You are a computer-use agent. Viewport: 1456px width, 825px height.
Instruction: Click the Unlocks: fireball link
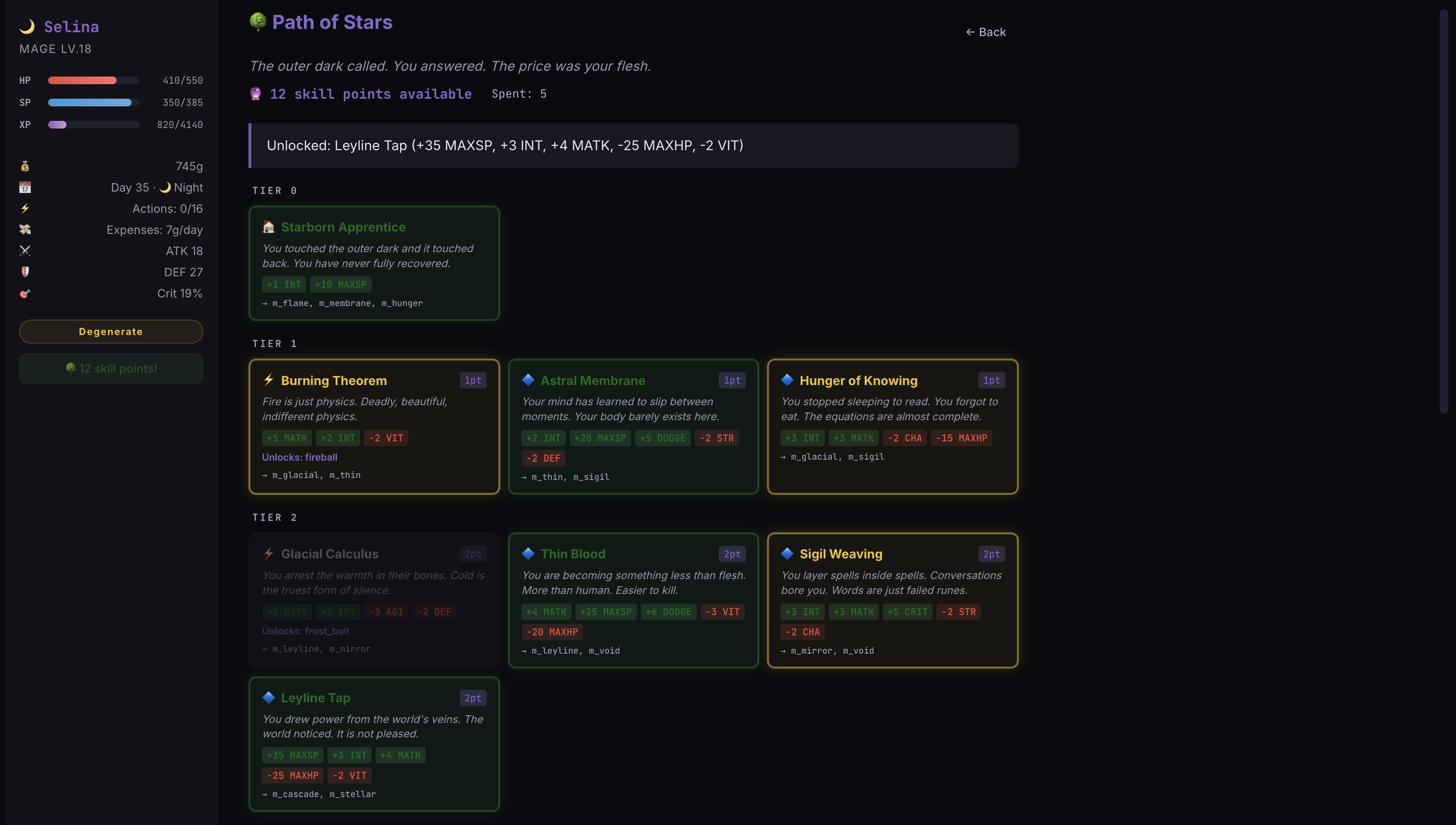pyautogui.click(x=300, y=457)
